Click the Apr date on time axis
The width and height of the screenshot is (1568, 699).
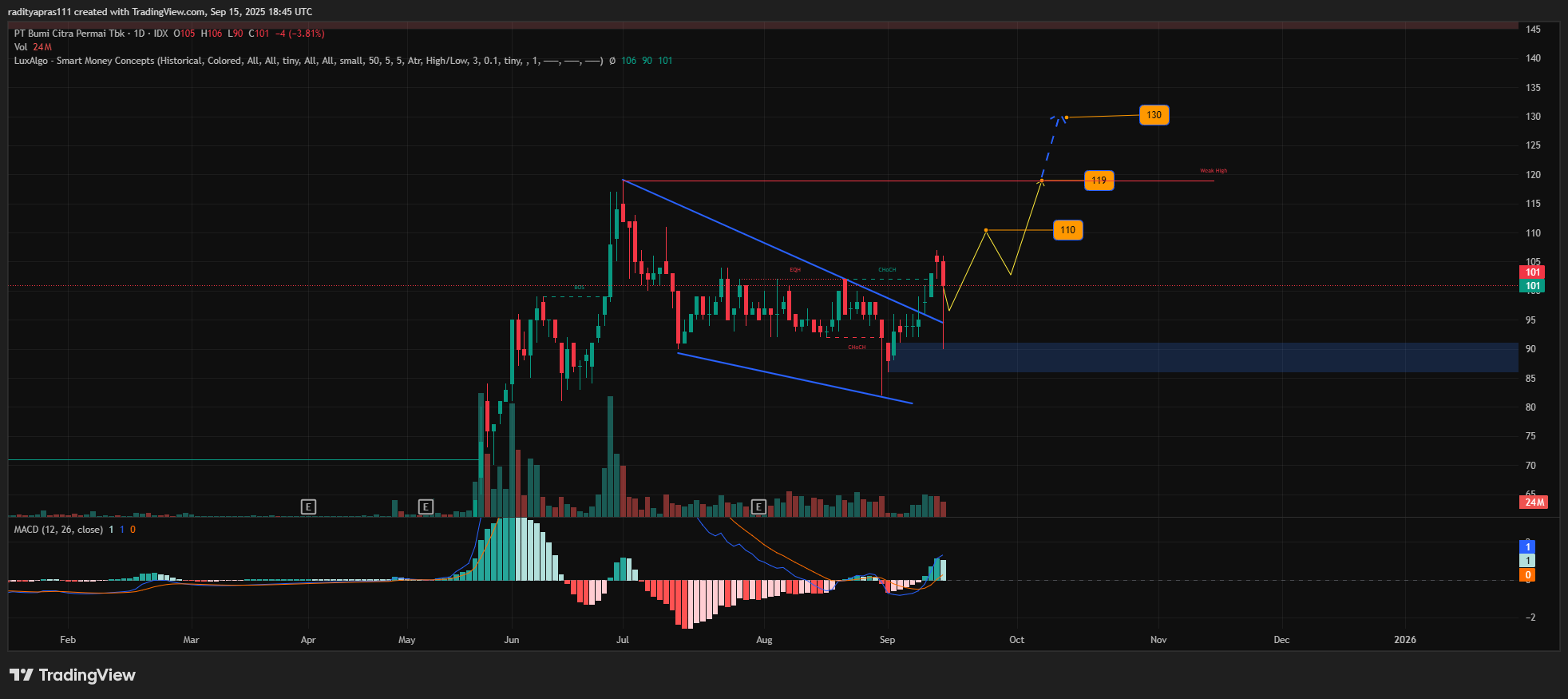tap(308, 640)
